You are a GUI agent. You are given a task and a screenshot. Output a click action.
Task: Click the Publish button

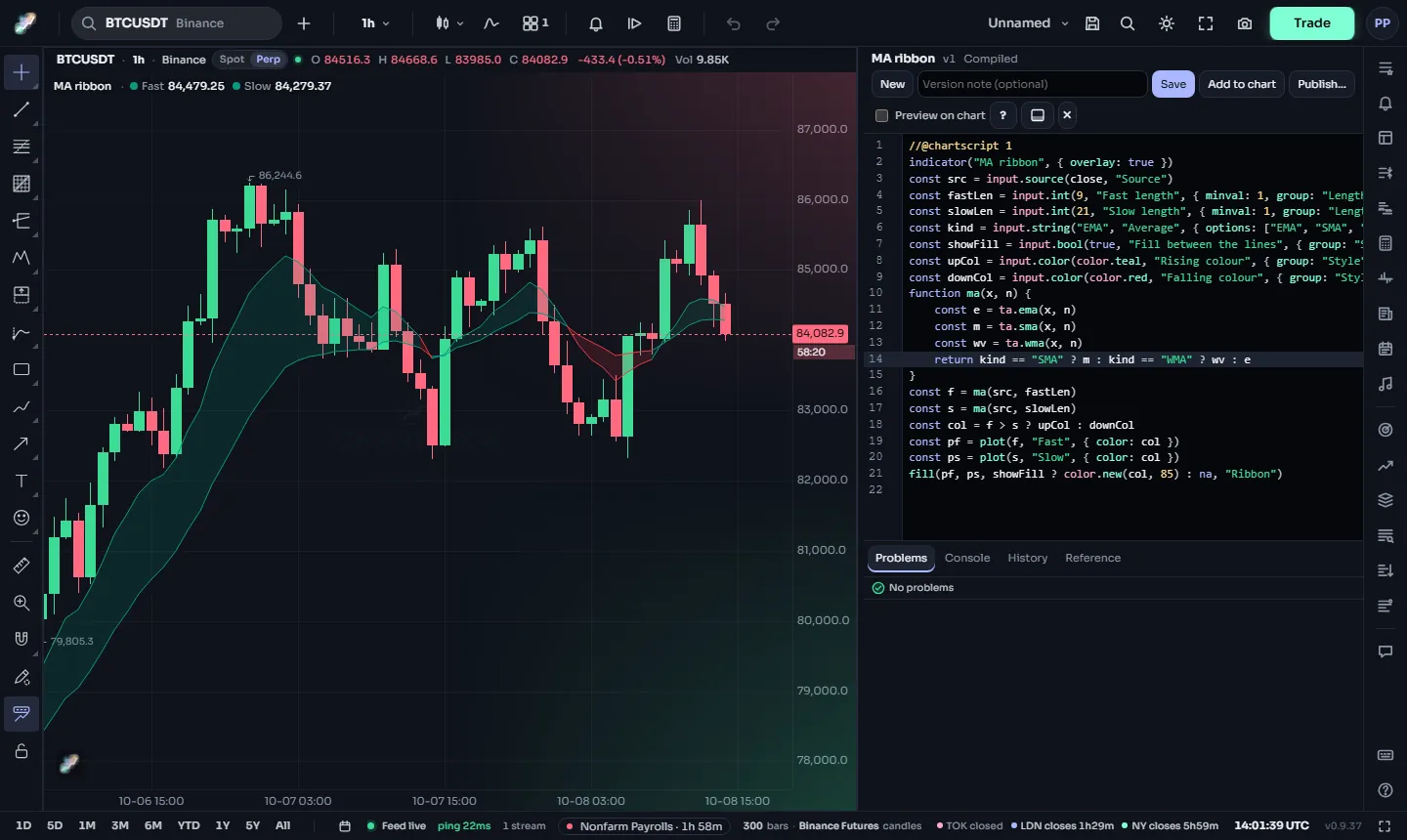tap(1321, 84)
